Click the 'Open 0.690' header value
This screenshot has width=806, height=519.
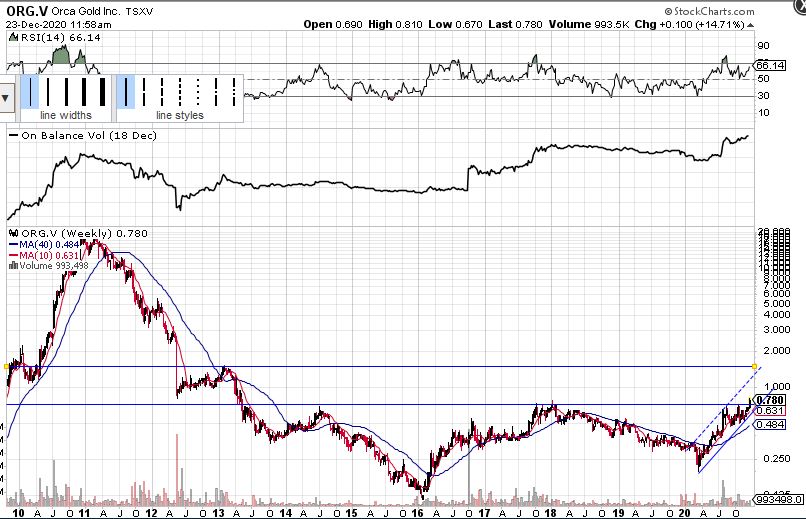333,24
